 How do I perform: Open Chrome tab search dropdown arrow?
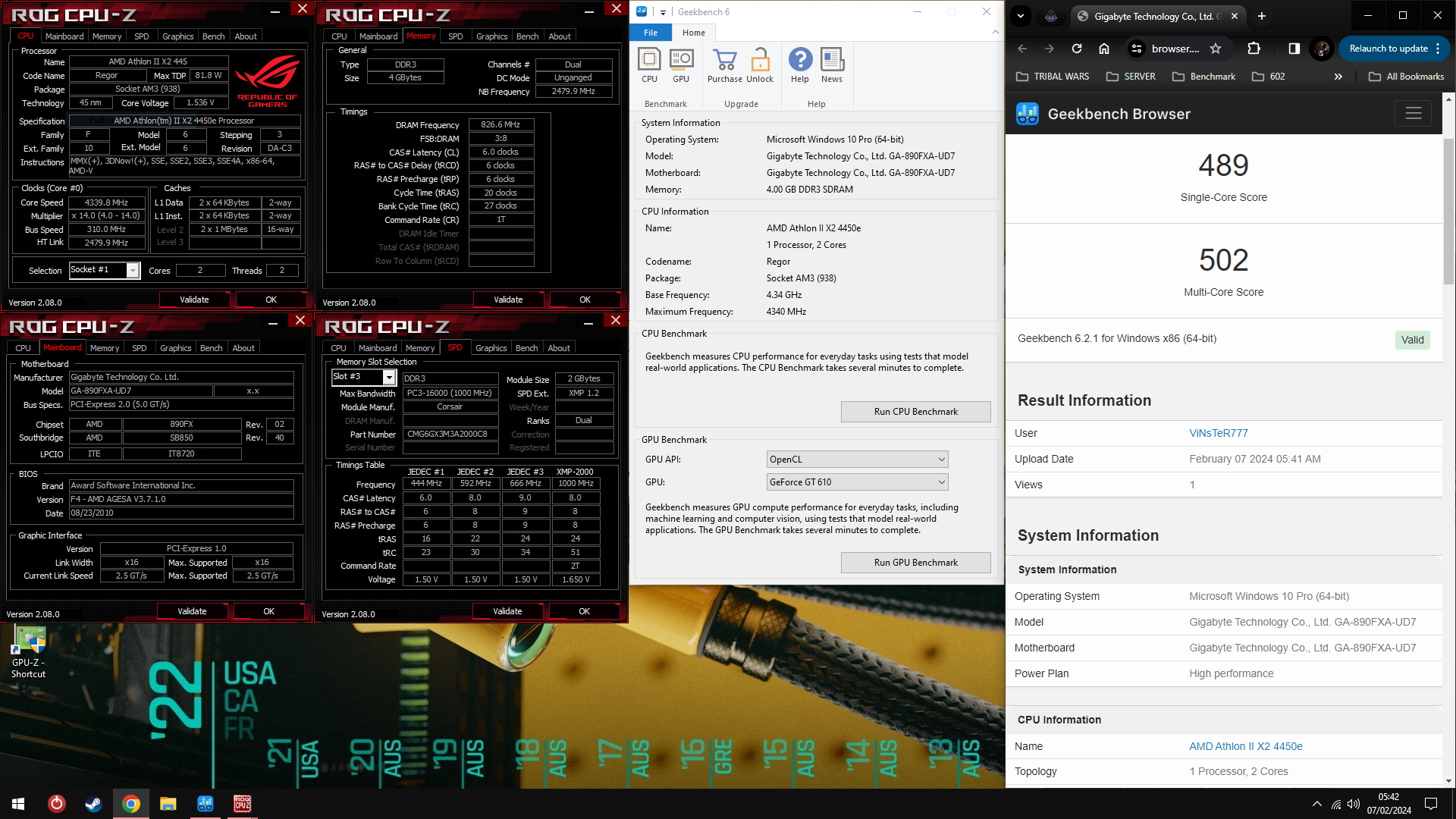[1021, 16]
